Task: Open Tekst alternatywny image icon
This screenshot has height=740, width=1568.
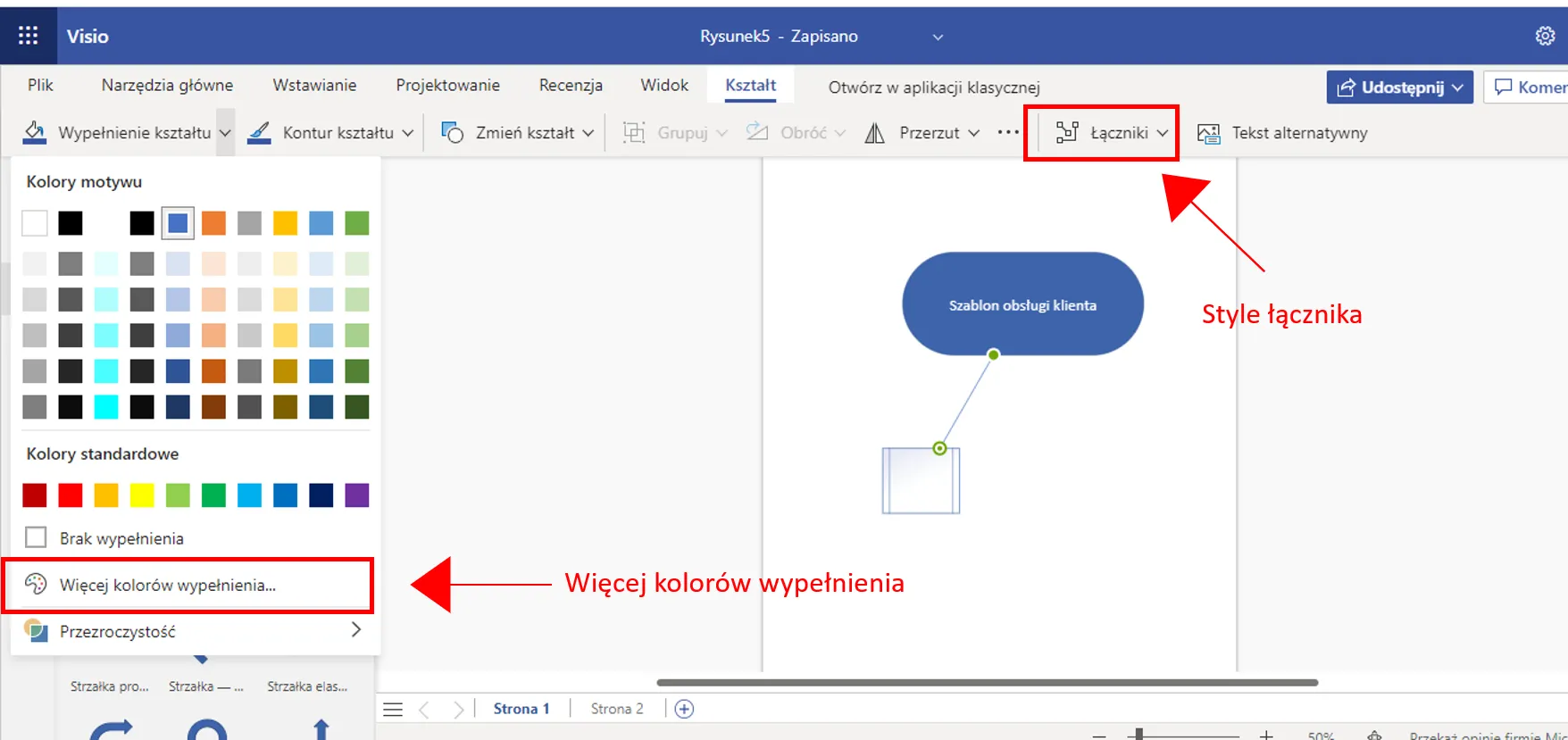Action: click(1209, 133)
